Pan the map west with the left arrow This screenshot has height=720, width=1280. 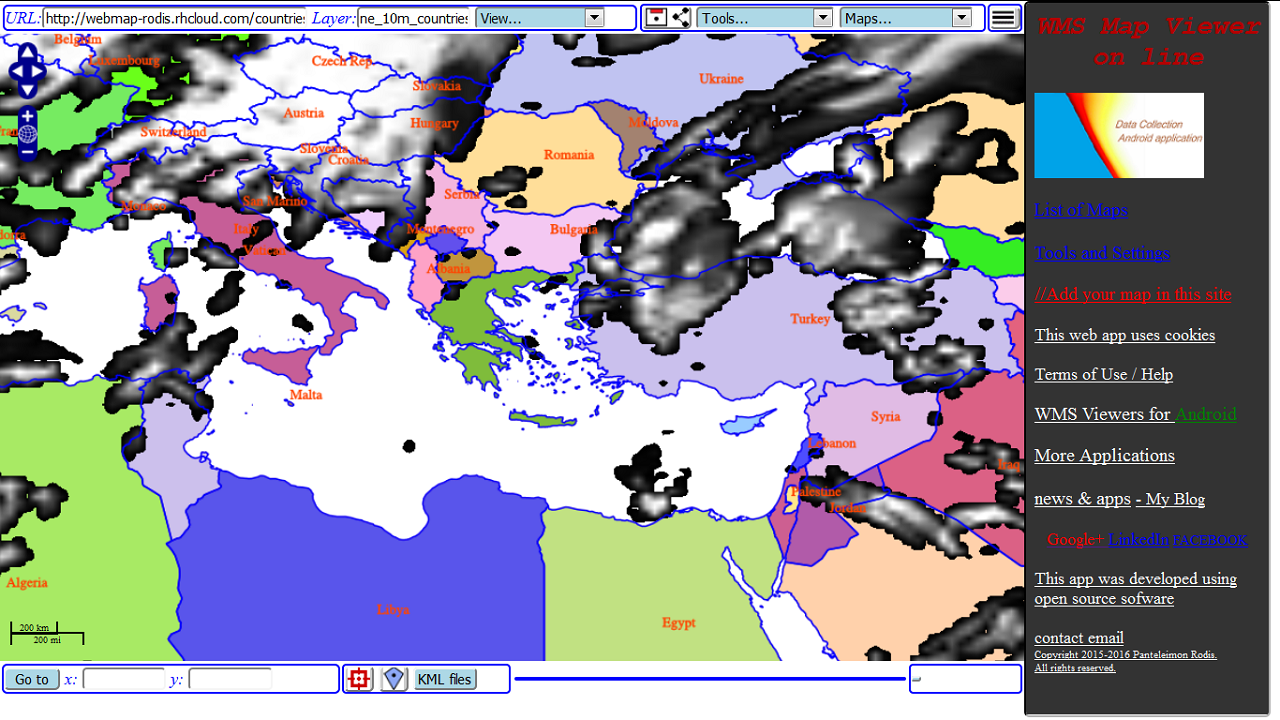point(18,71)
